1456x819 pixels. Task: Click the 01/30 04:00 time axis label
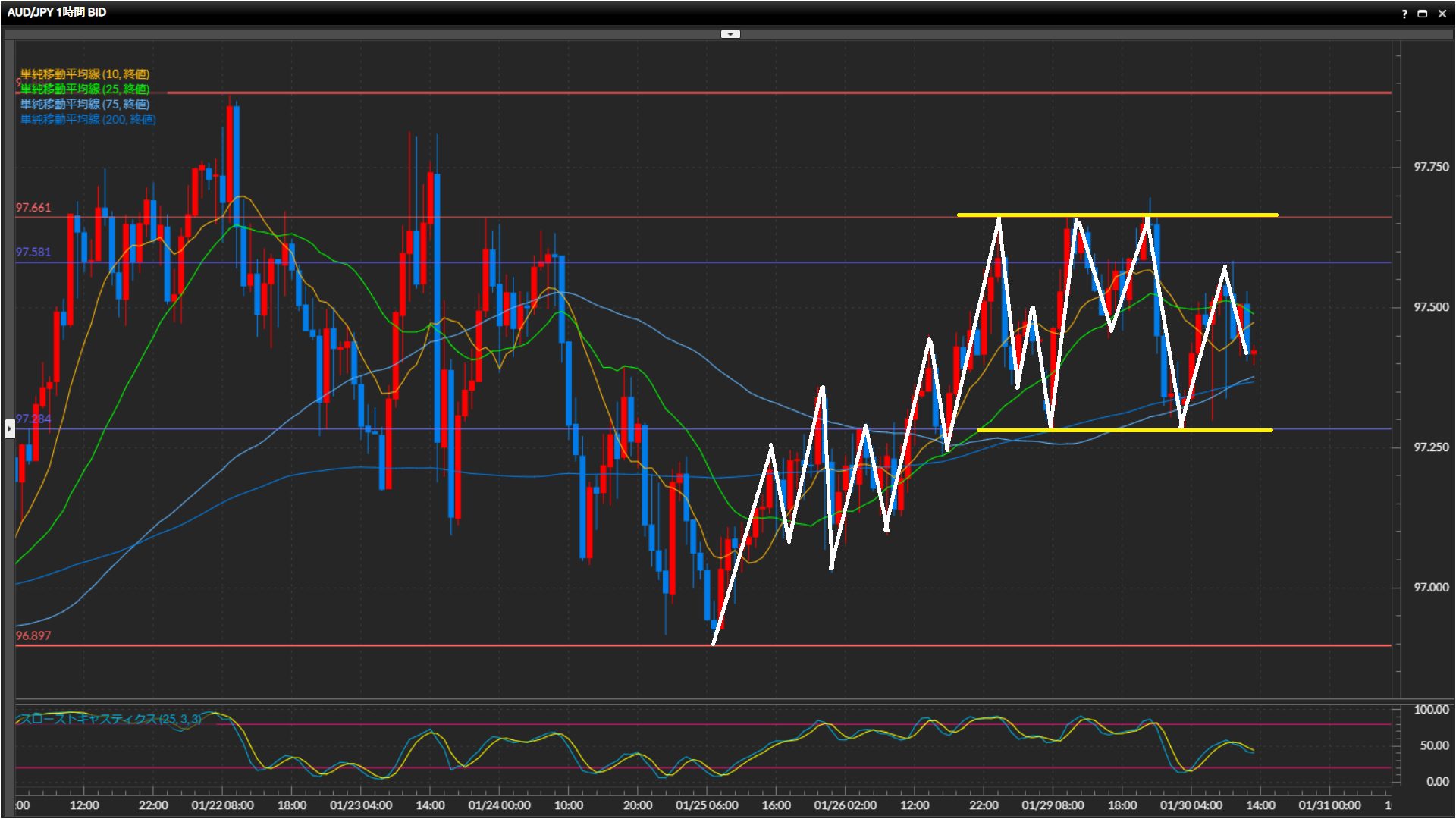1191,805
